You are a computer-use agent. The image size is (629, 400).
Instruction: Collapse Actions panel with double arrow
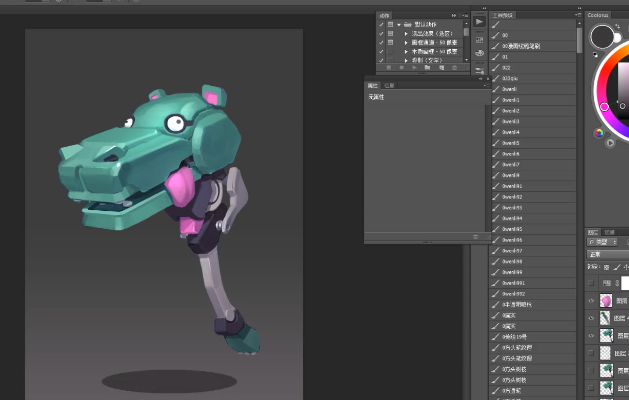454,15
